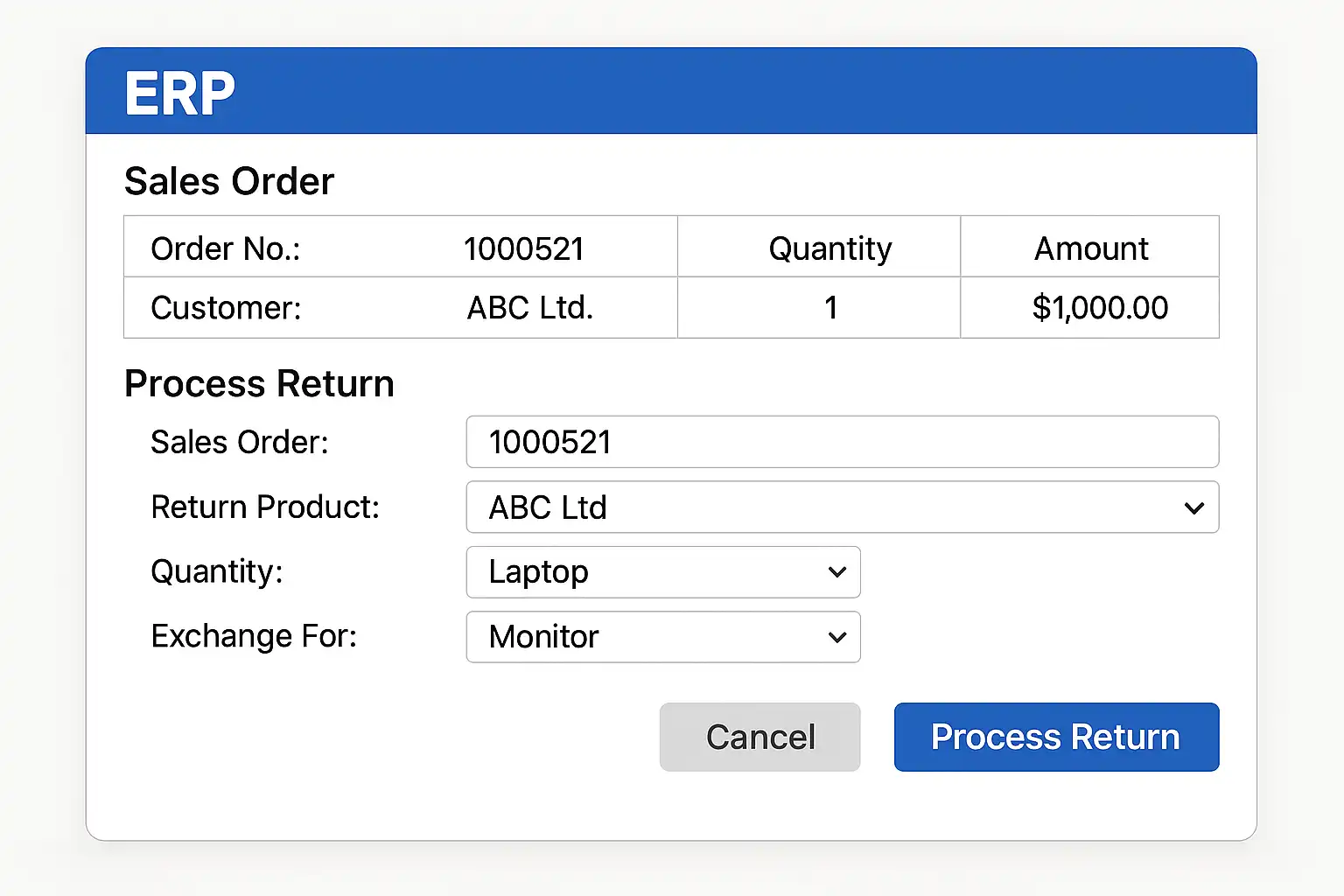The width and height of the screenshot is (1344, 896).
Task: Click the Return Product dropdown chevron arrow
Action: [1193, 507]
